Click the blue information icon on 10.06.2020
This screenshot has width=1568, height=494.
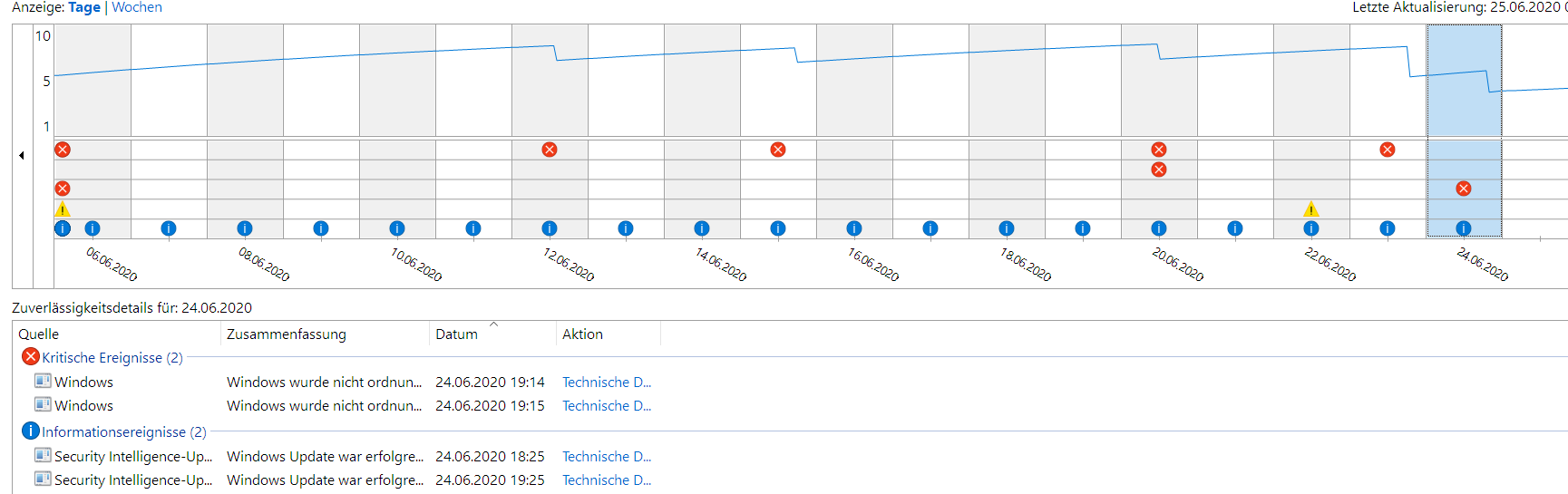click(x=397, y=228)
